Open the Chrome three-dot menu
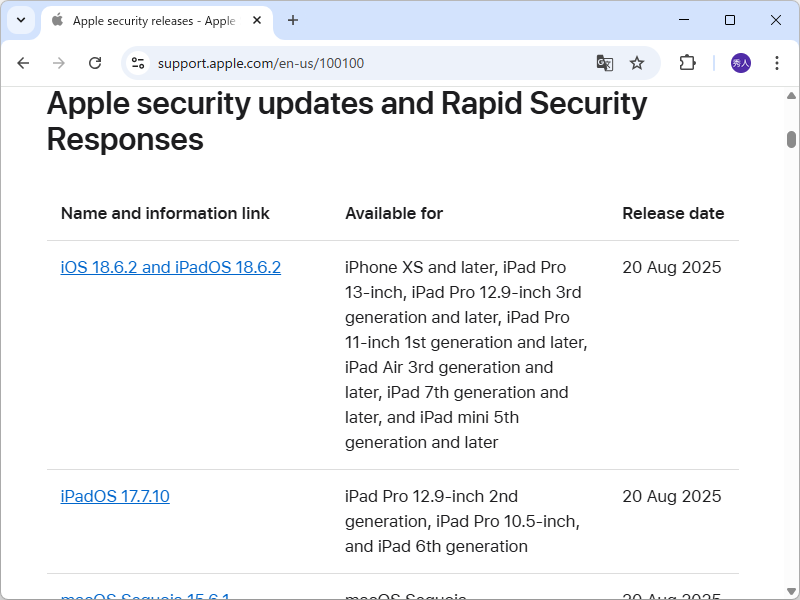 [x=777, y=62]
